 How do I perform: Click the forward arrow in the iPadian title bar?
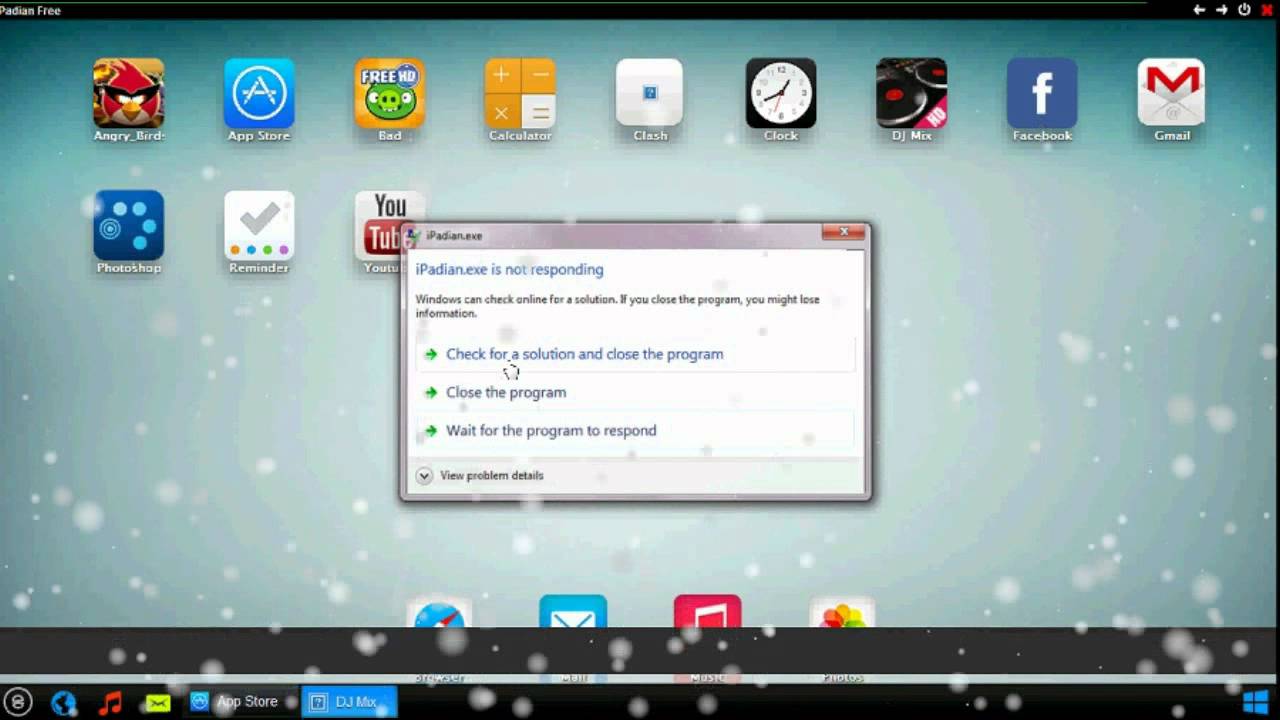[x=1221, y=10]
